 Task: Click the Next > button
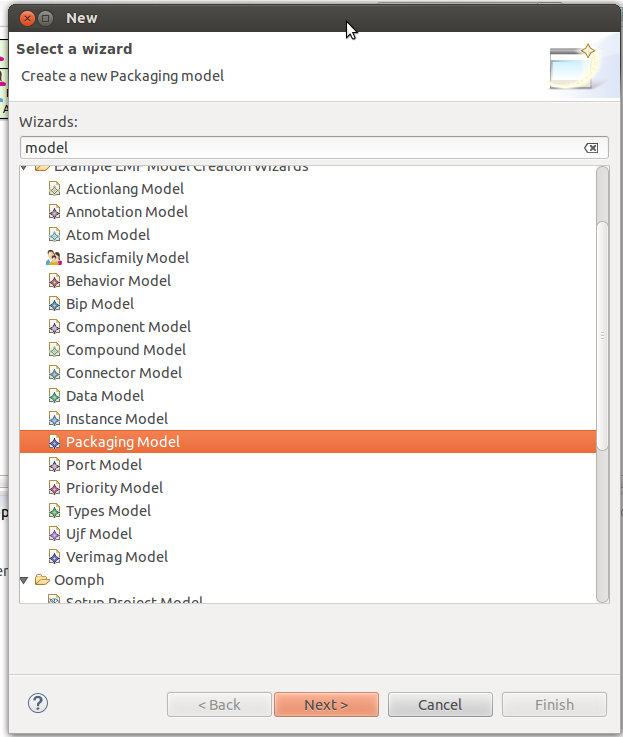326,705
